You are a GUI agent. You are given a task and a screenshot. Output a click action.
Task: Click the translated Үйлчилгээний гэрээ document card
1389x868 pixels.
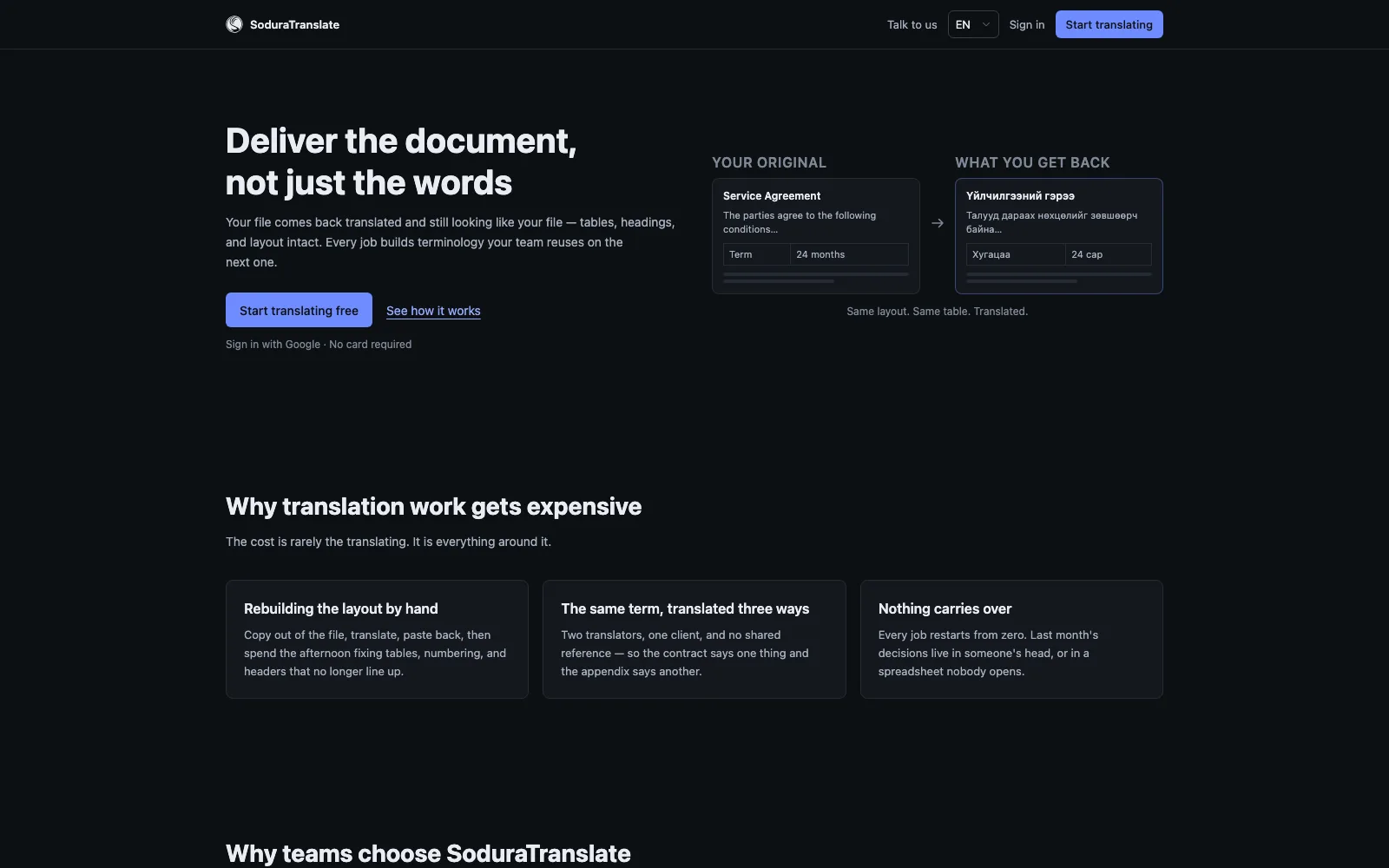(1059, 236)
